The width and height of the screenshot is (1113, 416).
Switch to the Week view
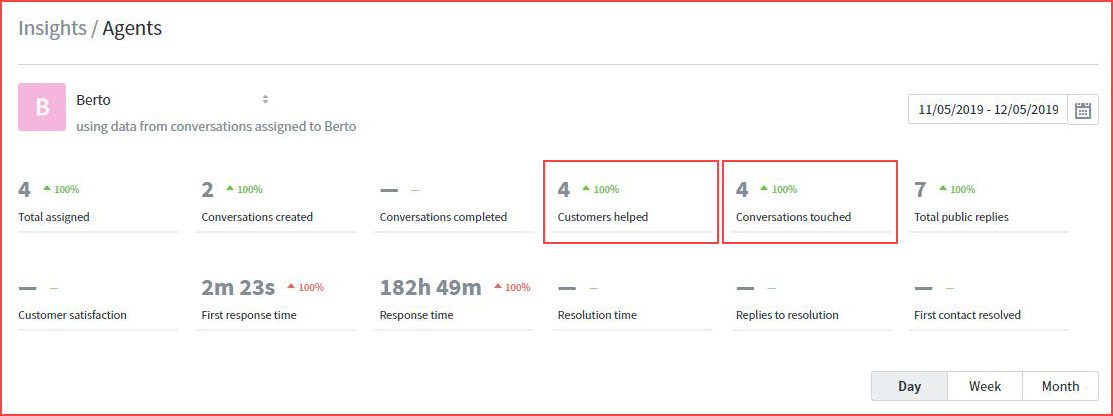[984, 386]
